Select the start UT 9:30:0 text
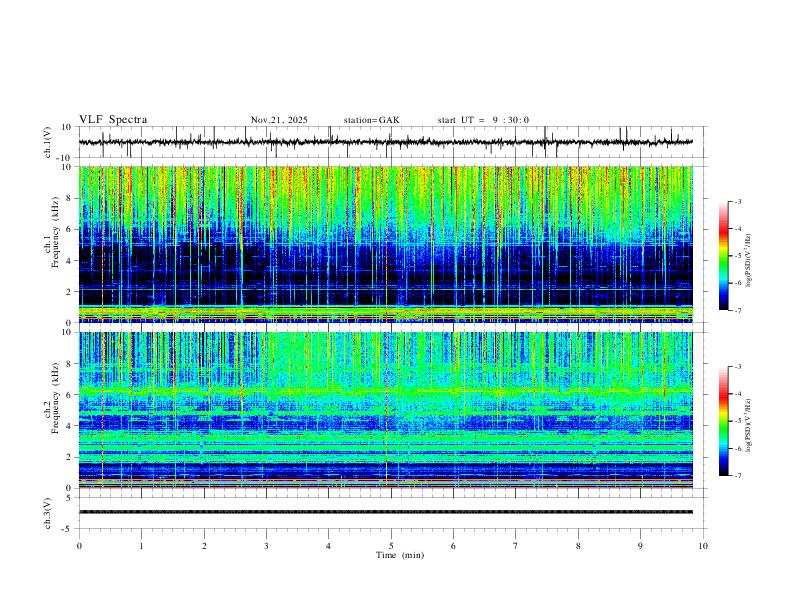792x612 pixels. 483,120
